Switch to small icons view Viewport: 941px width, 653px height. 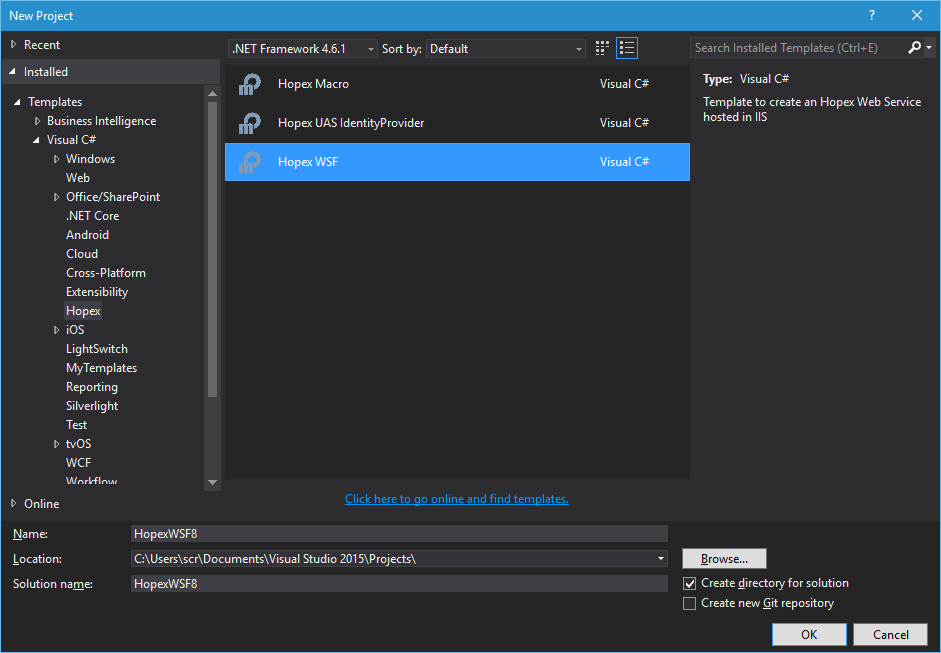[x=602, y=48]
